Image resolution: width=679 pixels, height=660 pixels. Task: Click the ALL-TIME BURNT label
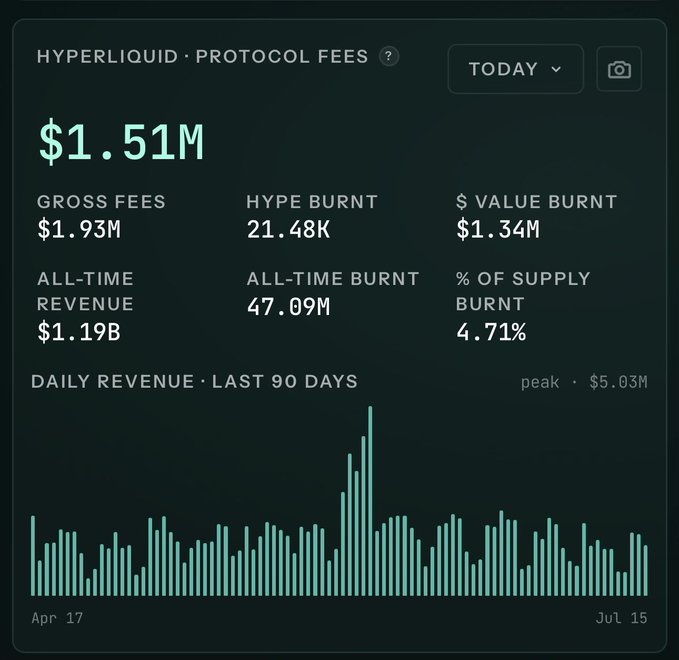pos(333,279)
